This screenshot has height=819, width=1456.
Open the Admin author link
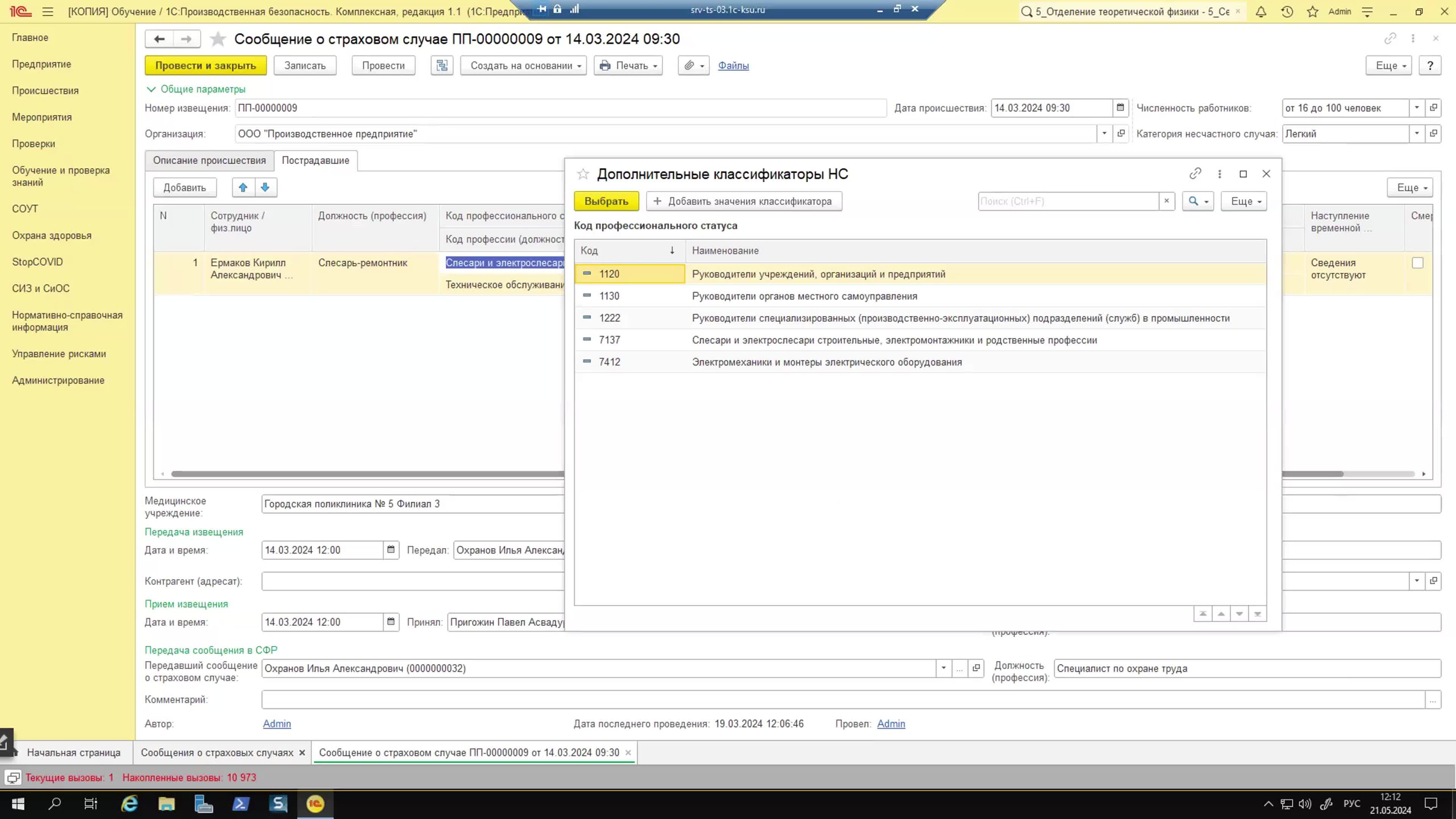(x=277, y=724)
